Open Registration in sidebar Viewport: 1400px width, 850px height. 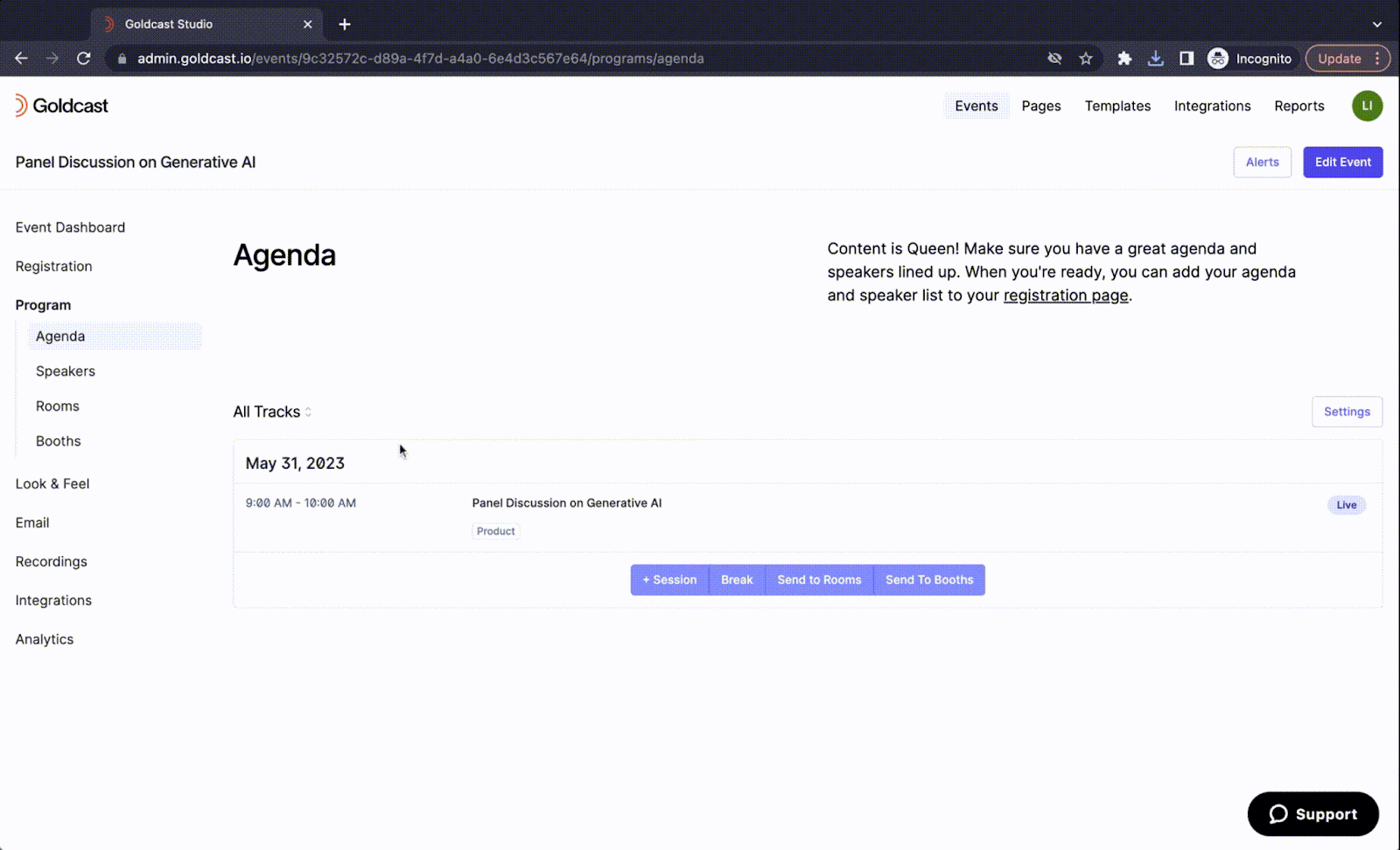[x=53, y=267]
